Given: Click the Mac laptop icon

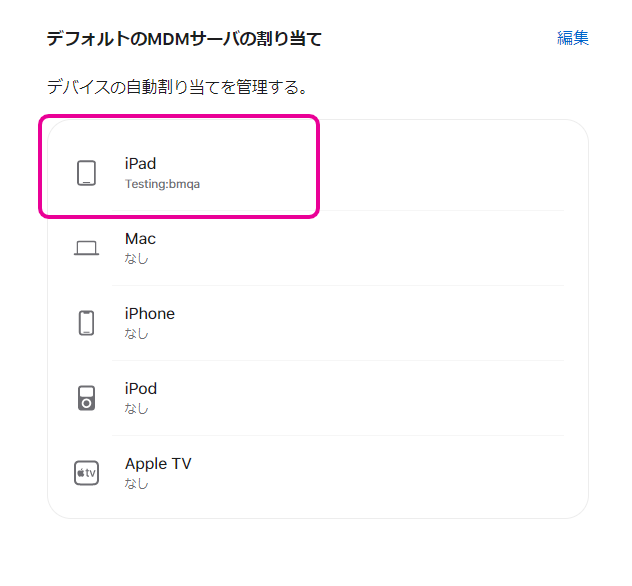Looking at the screenshot, I should pyautogui.click(x=87, y=248).
